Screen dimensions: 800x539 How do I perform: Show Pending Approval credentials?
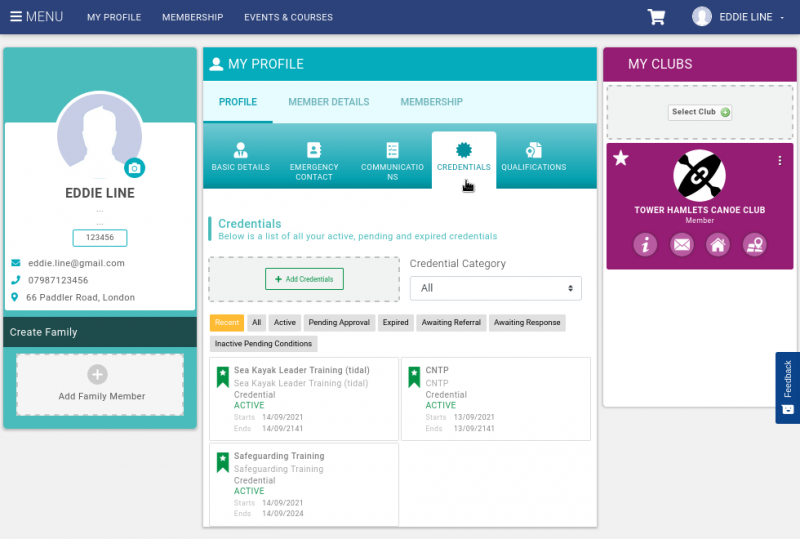[339, 323]
